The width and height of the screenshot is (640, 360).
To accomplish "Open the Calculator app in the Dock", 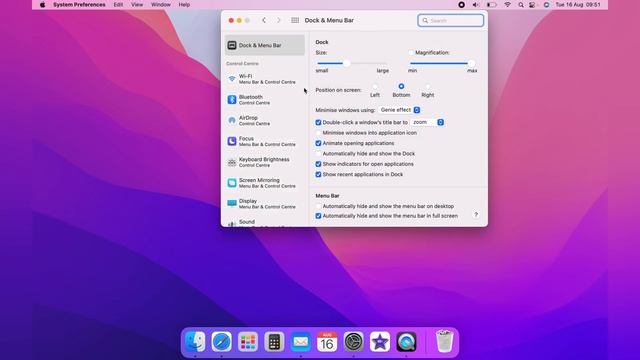I will (274, 342).
